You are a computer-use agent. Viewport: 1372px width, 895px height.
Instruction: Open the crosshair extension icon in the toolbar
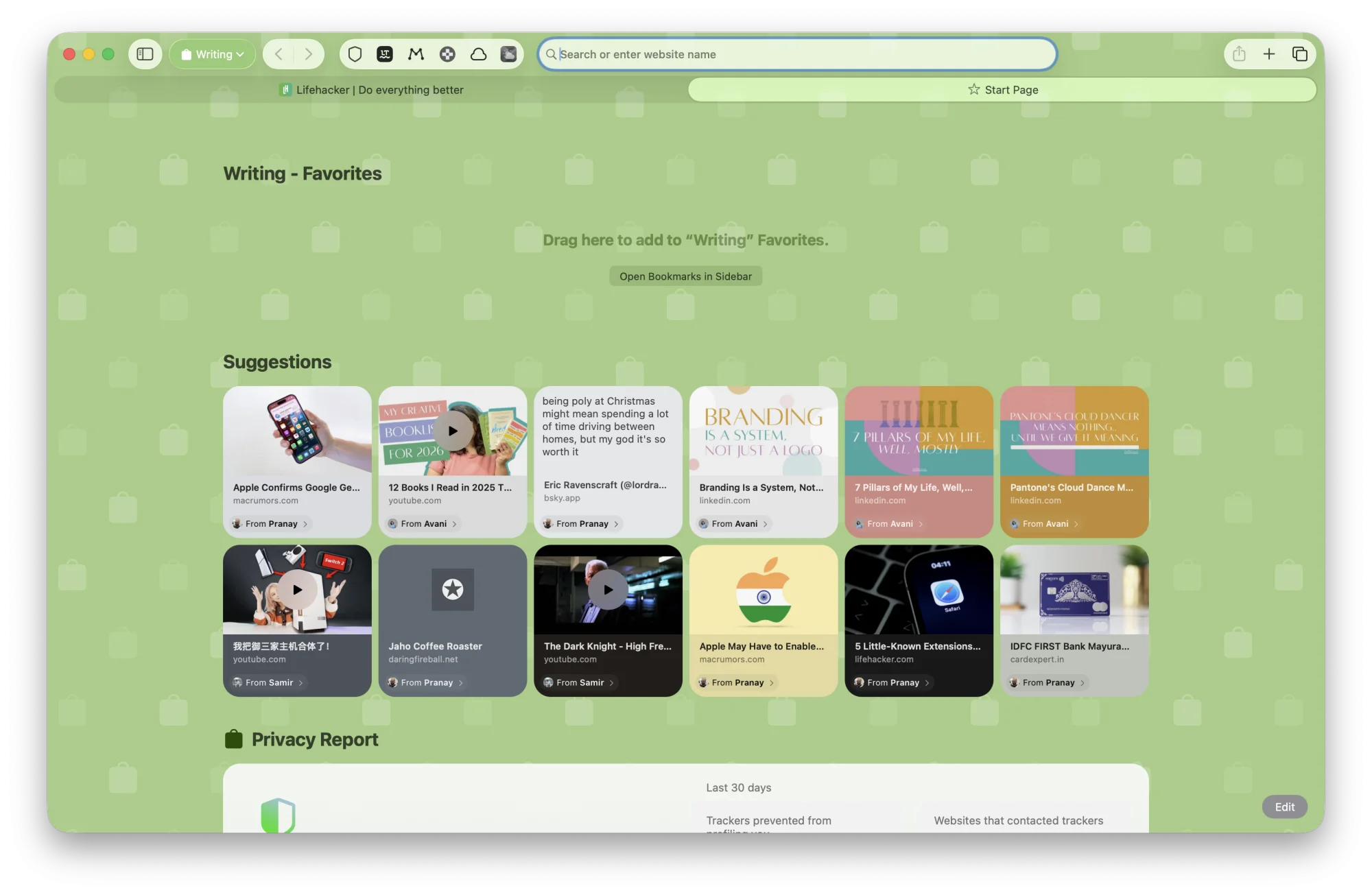[448, 53]
